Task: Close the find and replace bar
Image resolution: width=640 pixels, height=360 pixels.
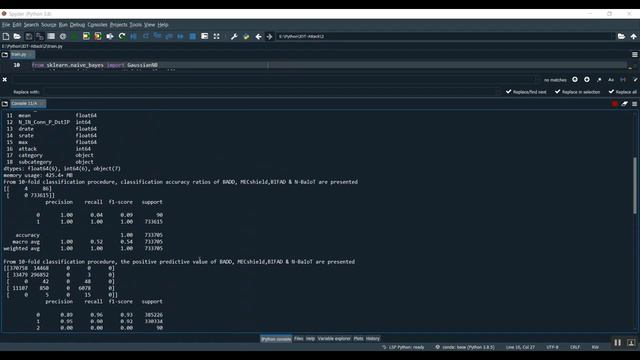Action: click(5, 80)
